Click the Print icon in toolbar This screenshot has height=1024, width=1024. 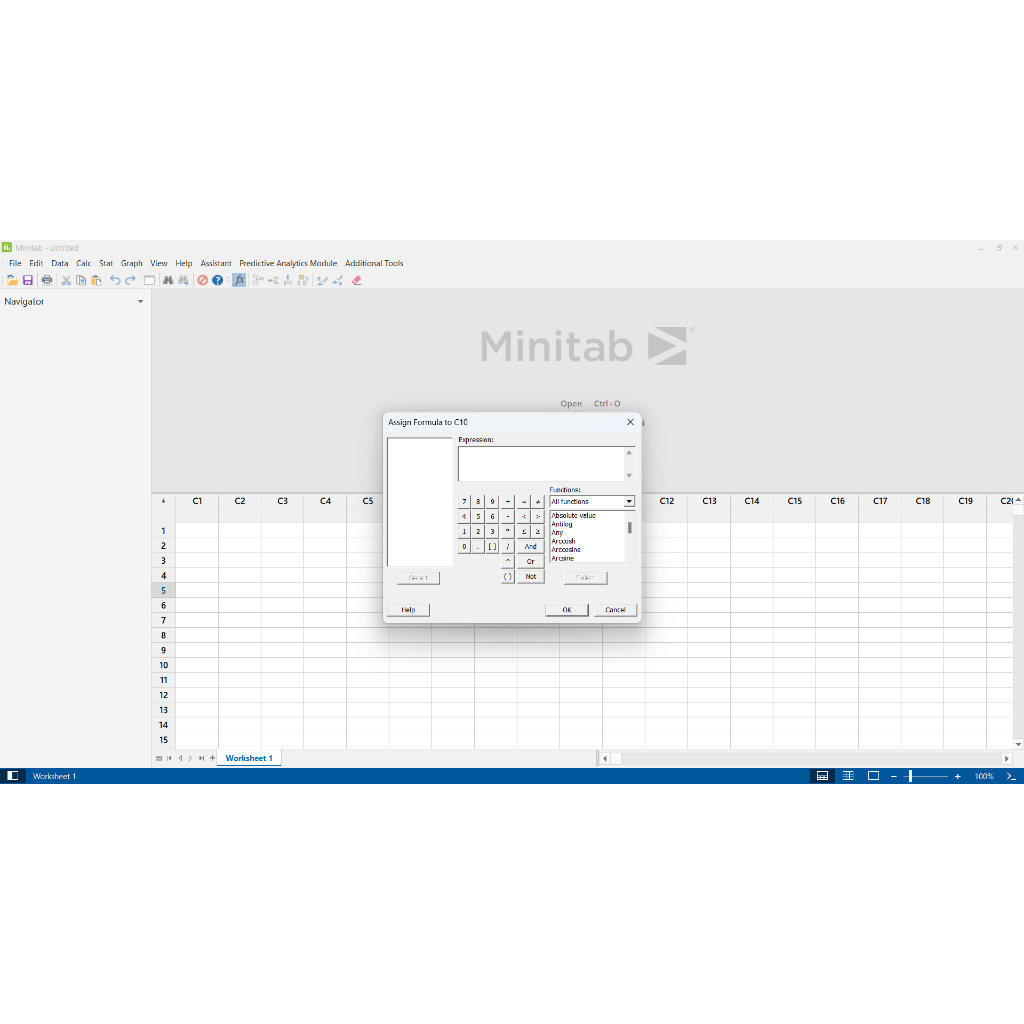47,281
